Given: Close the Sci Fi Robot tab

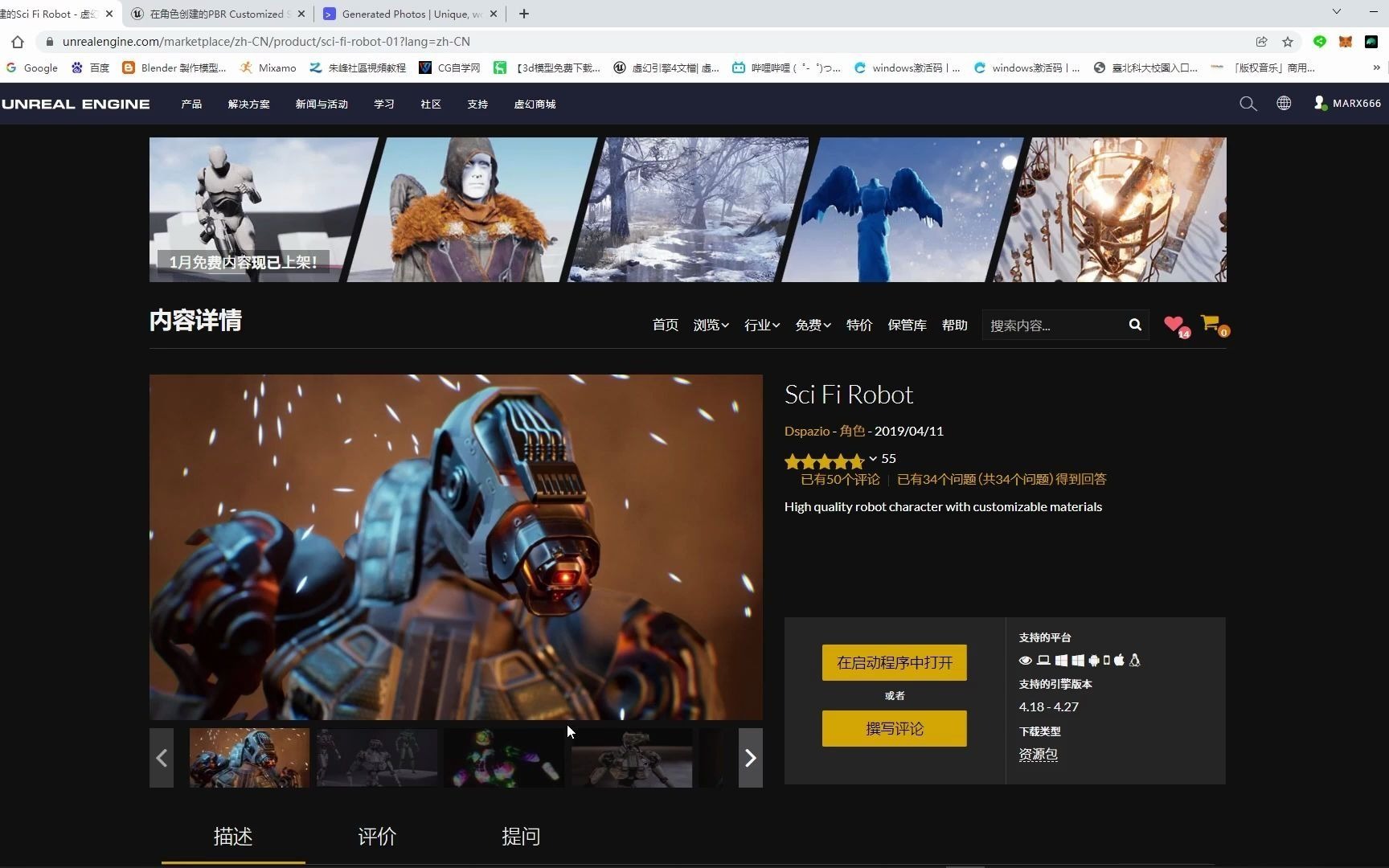Looking at the screenshot, I should [109, 14].
